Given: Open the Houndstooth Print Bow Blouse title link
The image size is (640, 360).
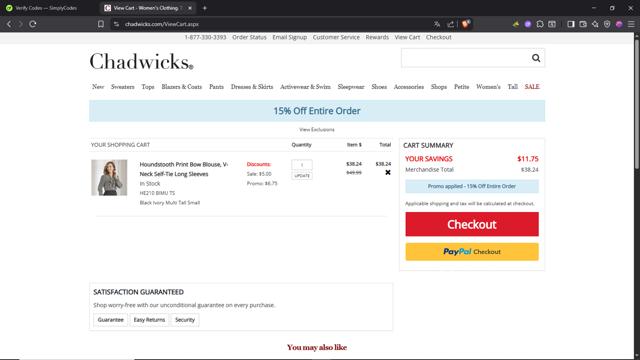Looking at the screenshot, I should point(184,169).
